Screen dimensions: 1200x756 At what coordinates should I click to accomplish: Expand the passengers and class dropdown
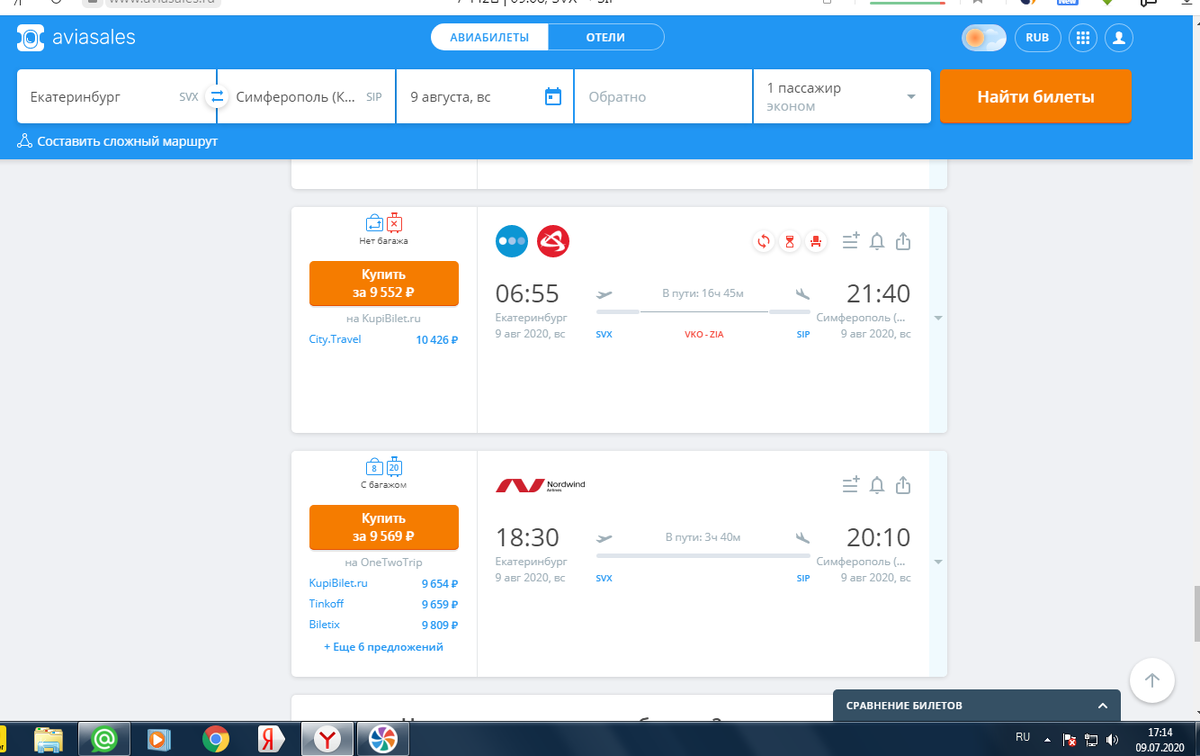[842, 97]
